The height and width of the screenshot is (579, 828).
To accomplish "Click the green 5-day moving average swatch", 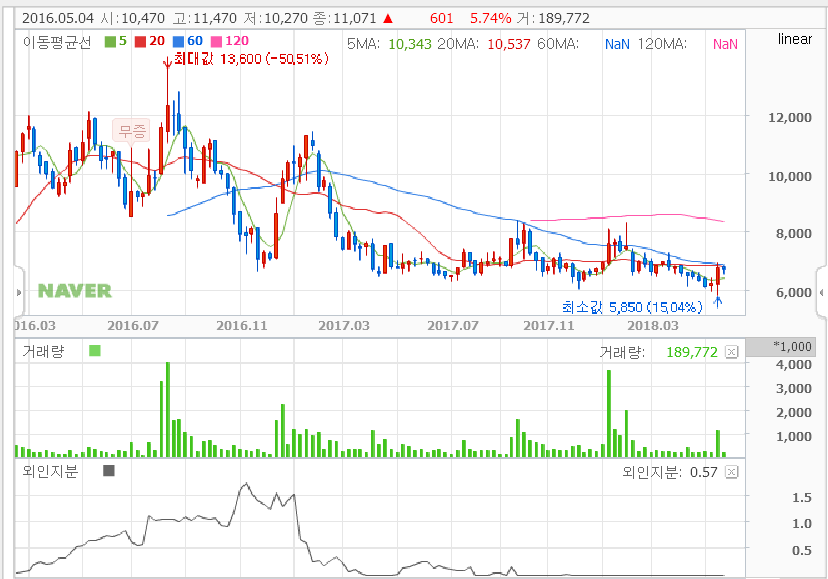I will click(x=110, y=41).
